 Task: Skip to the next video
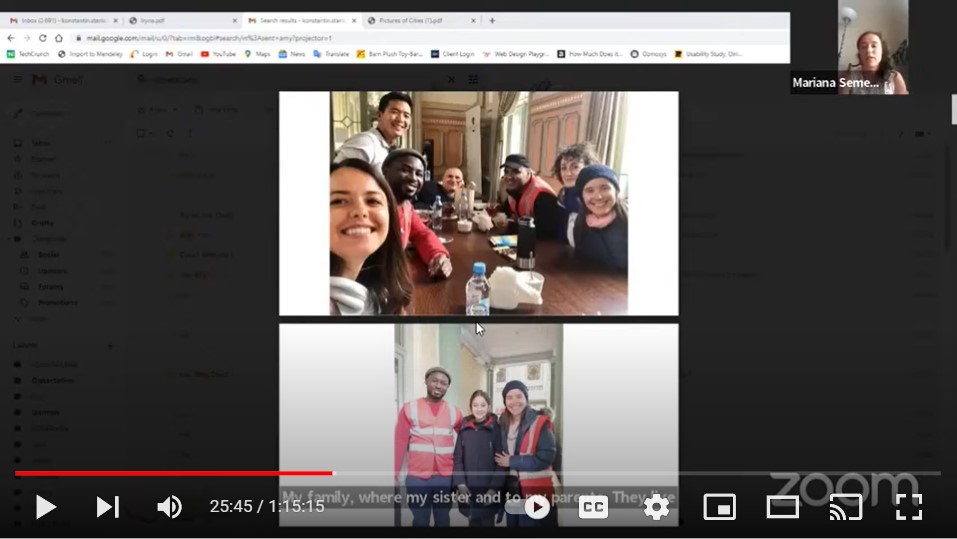[x=107, y=507]
